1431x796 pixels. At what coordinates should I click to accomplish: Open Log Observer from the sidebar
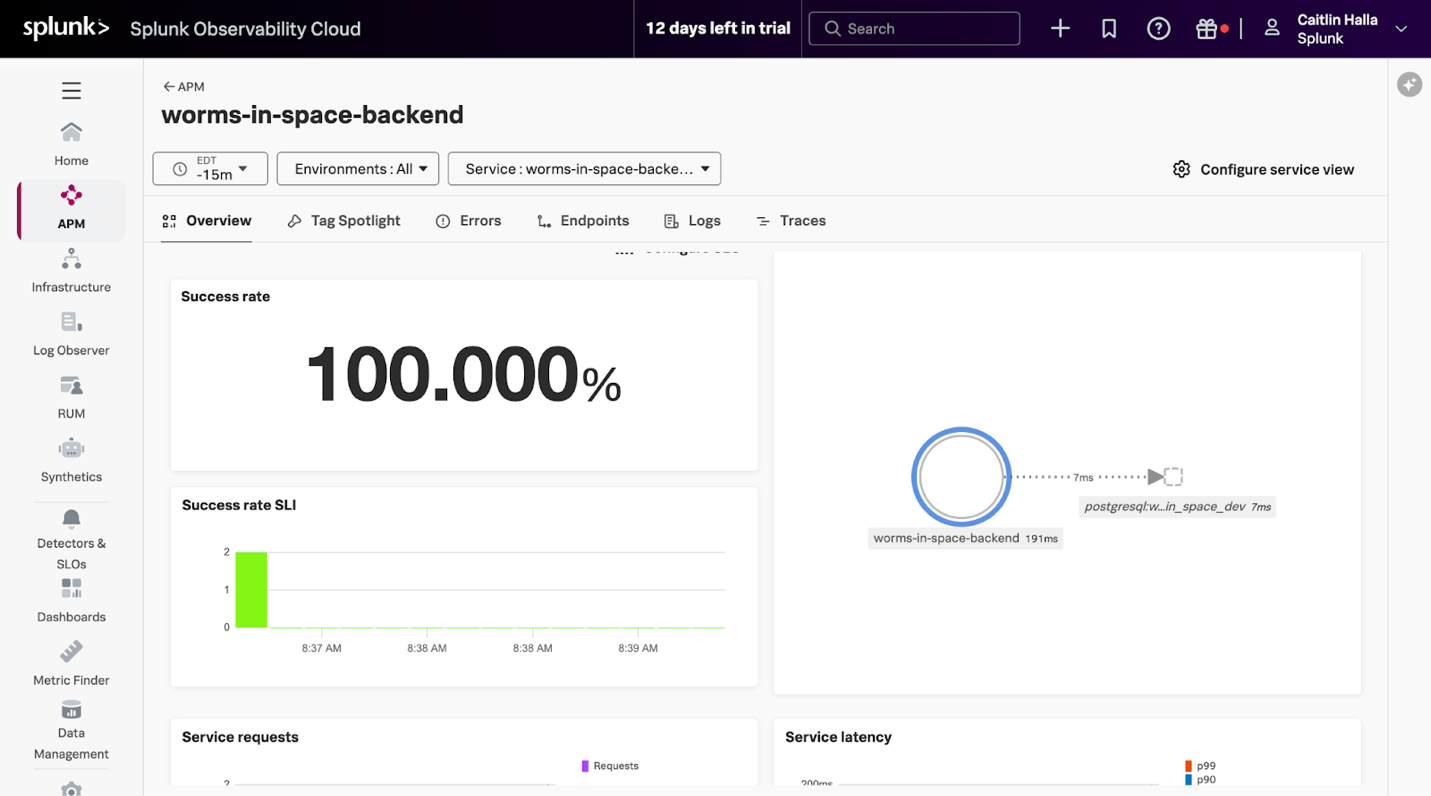70,333
